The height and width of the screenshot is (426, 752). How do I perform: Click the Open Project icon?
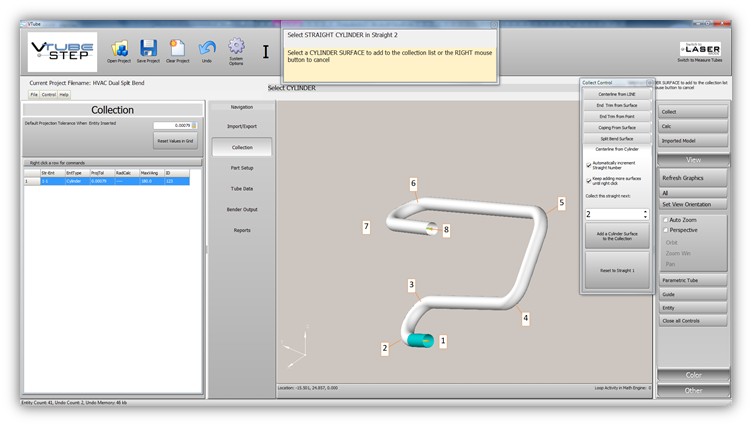point(119,48)
